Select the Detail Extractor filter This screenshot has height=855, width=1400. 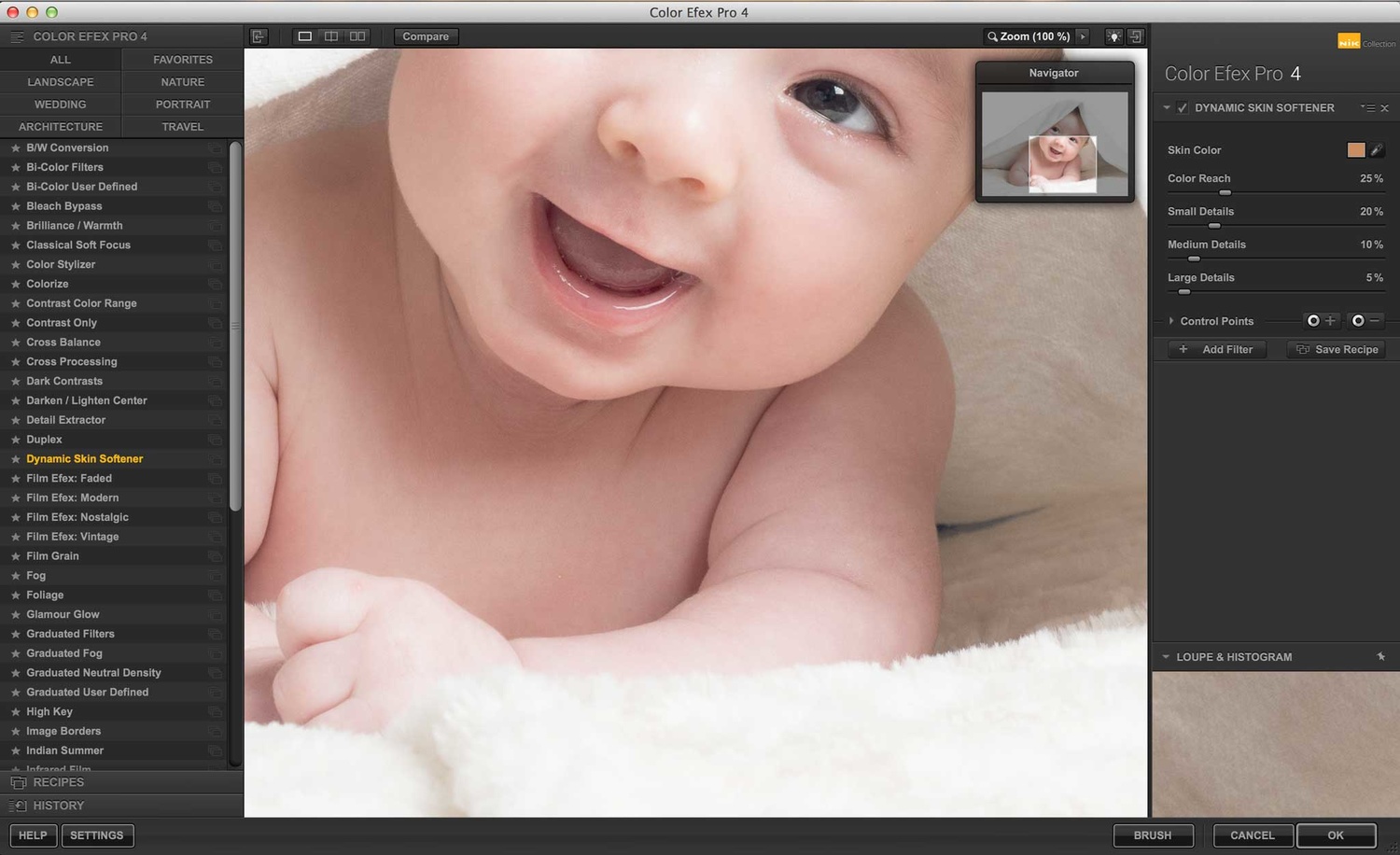66,420
